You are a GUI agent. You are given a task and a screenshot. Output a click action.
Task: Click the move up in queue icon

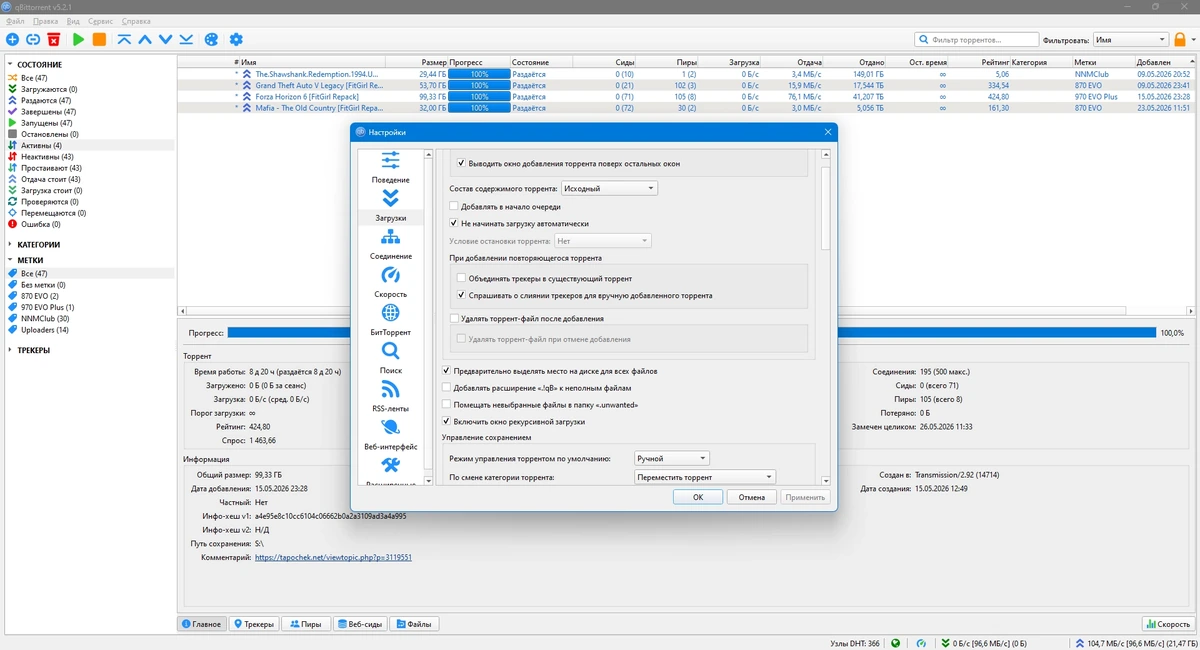pos(145,39)
